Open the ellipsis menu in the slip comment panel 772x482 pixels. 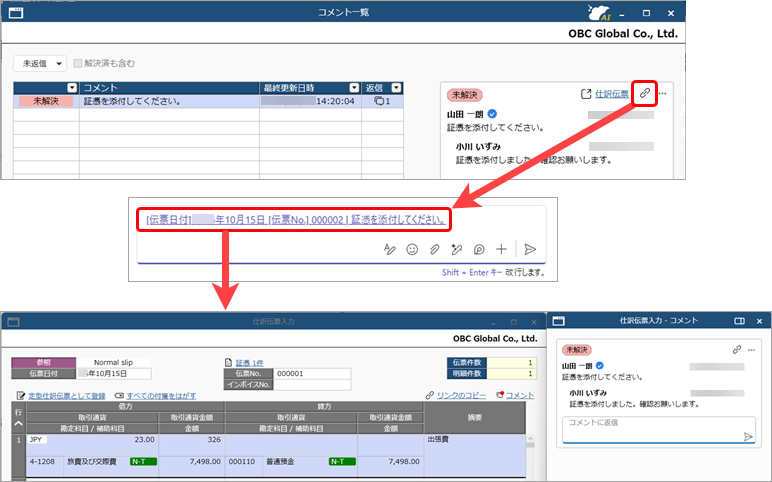[751, 350]
